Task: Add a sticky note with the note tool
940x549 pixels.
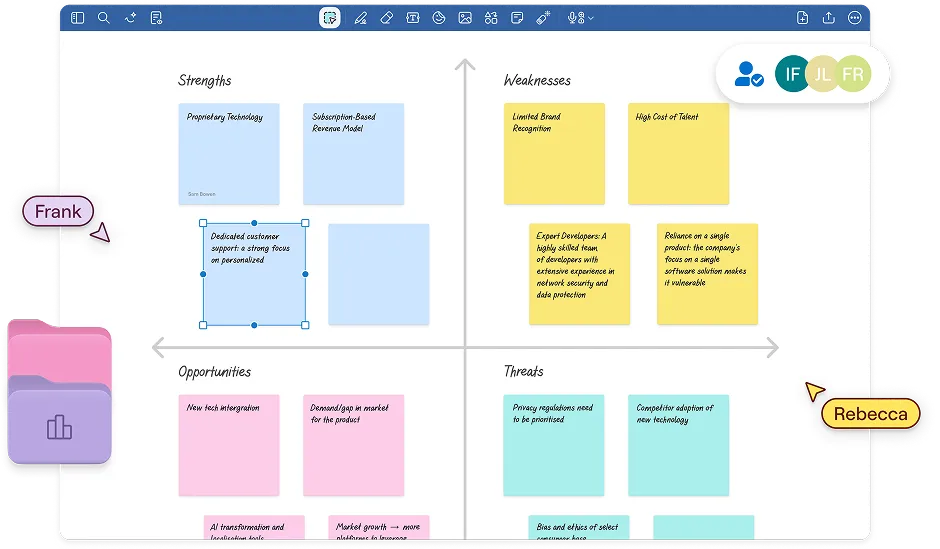Action: [517, 18]
